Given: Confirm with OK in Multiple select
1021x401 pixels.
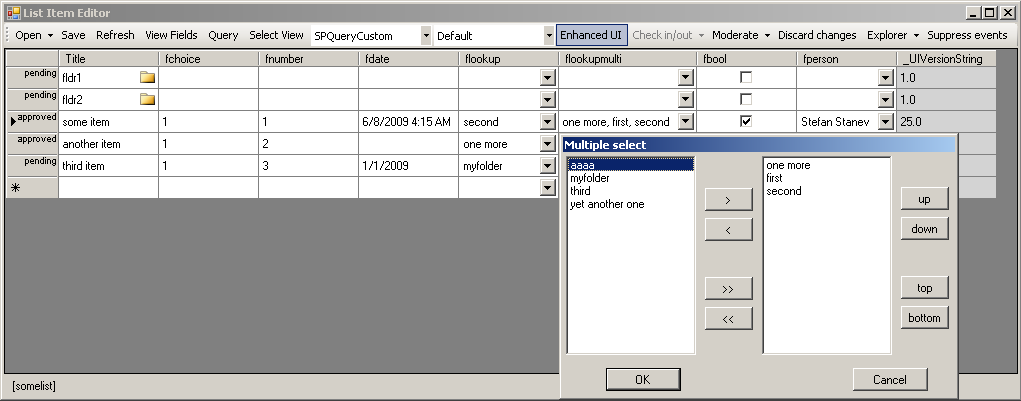Looking at the screenshot, I should click(643, 380).
